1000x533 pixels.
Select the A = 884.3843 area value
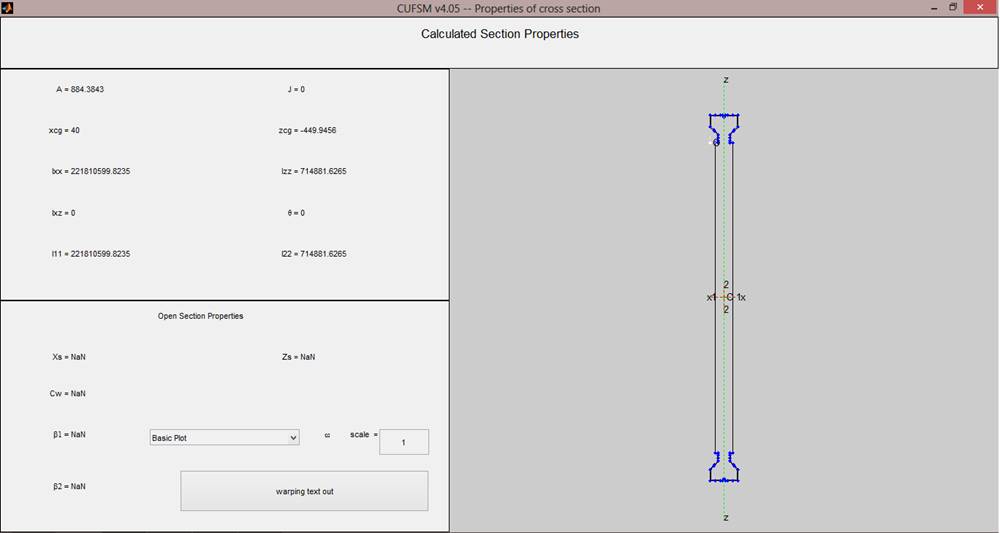coord(80,89)
